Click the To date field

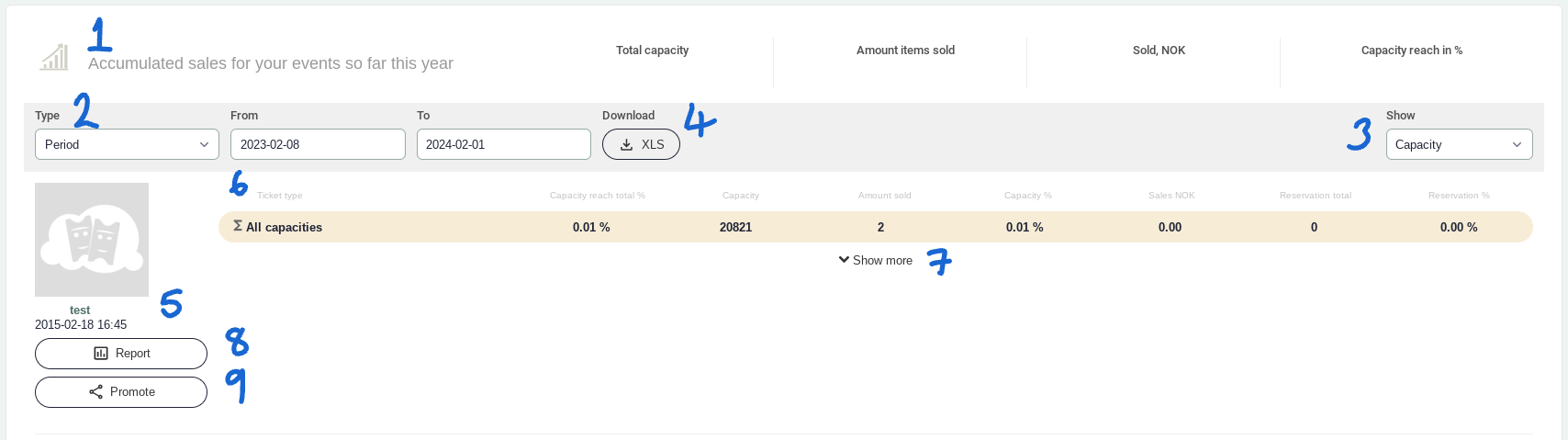(x=503, y=145)
